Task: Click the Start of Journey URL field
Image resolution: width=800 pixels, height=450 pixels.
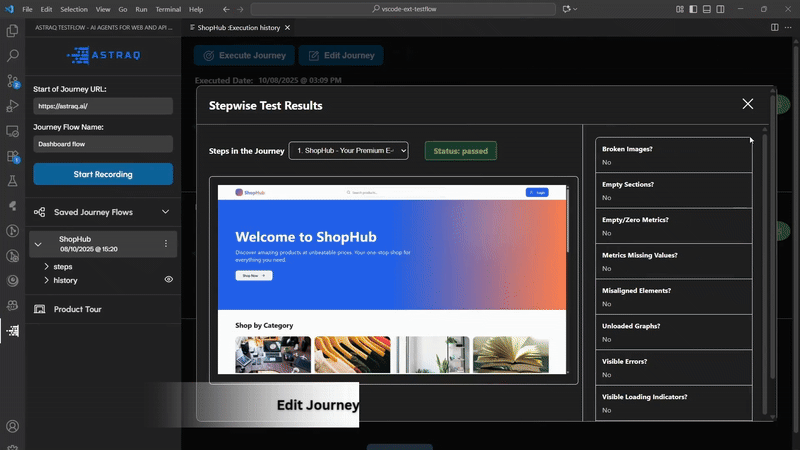Action: click(103, 106)
